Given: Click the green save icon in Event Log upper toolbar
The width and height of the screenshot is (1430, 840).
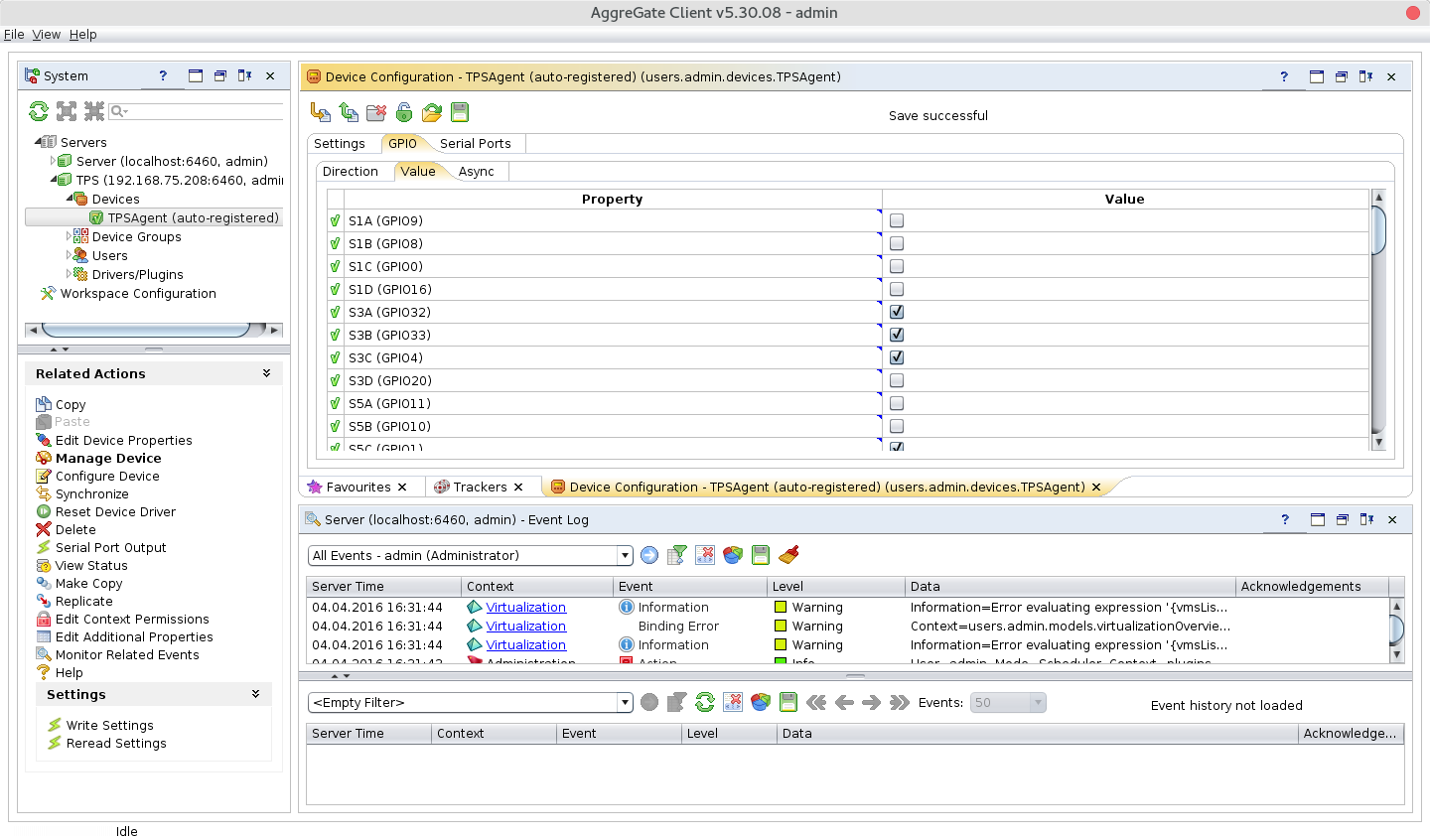Looking at the screenshot, I should tap(761, 555).
